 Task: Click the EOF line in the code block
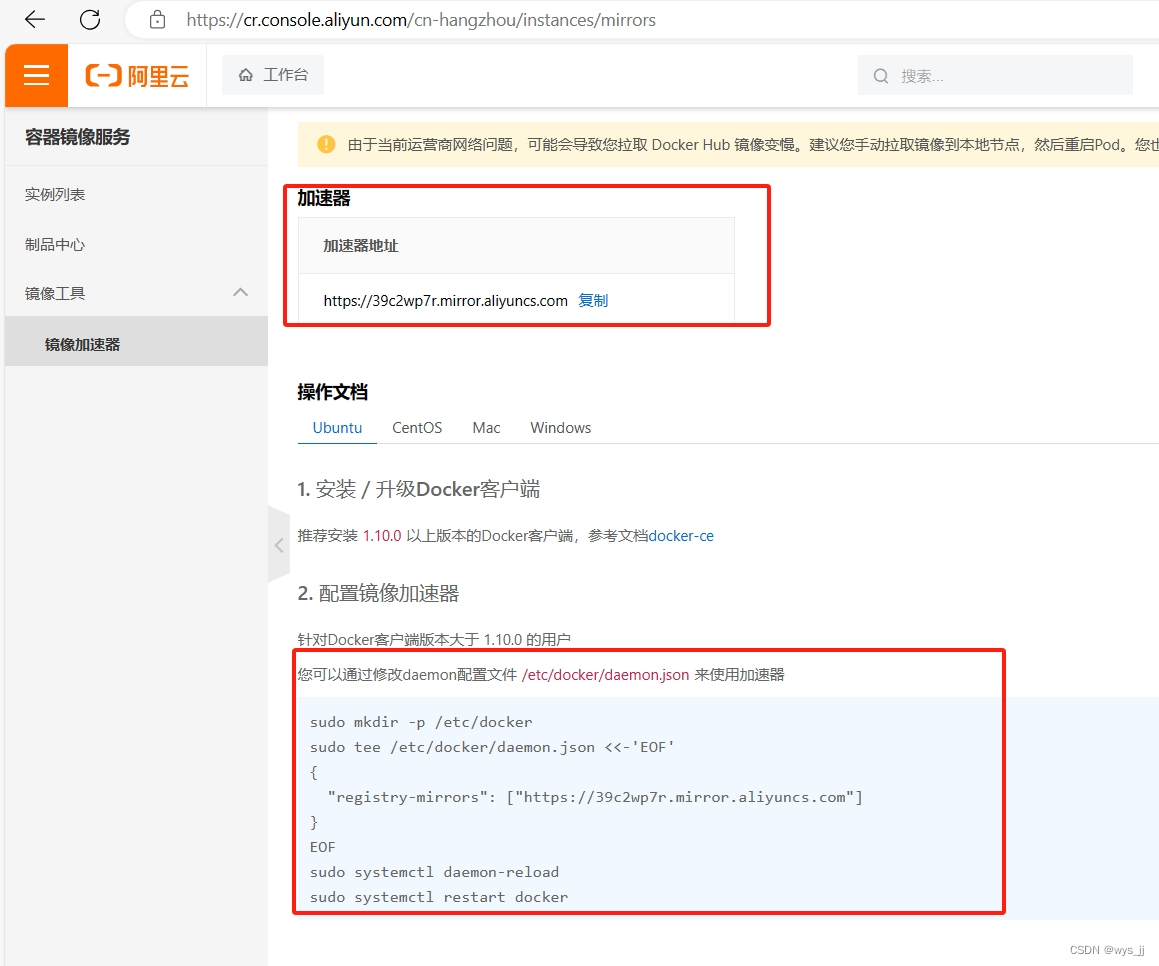click(x=322, y=847)
